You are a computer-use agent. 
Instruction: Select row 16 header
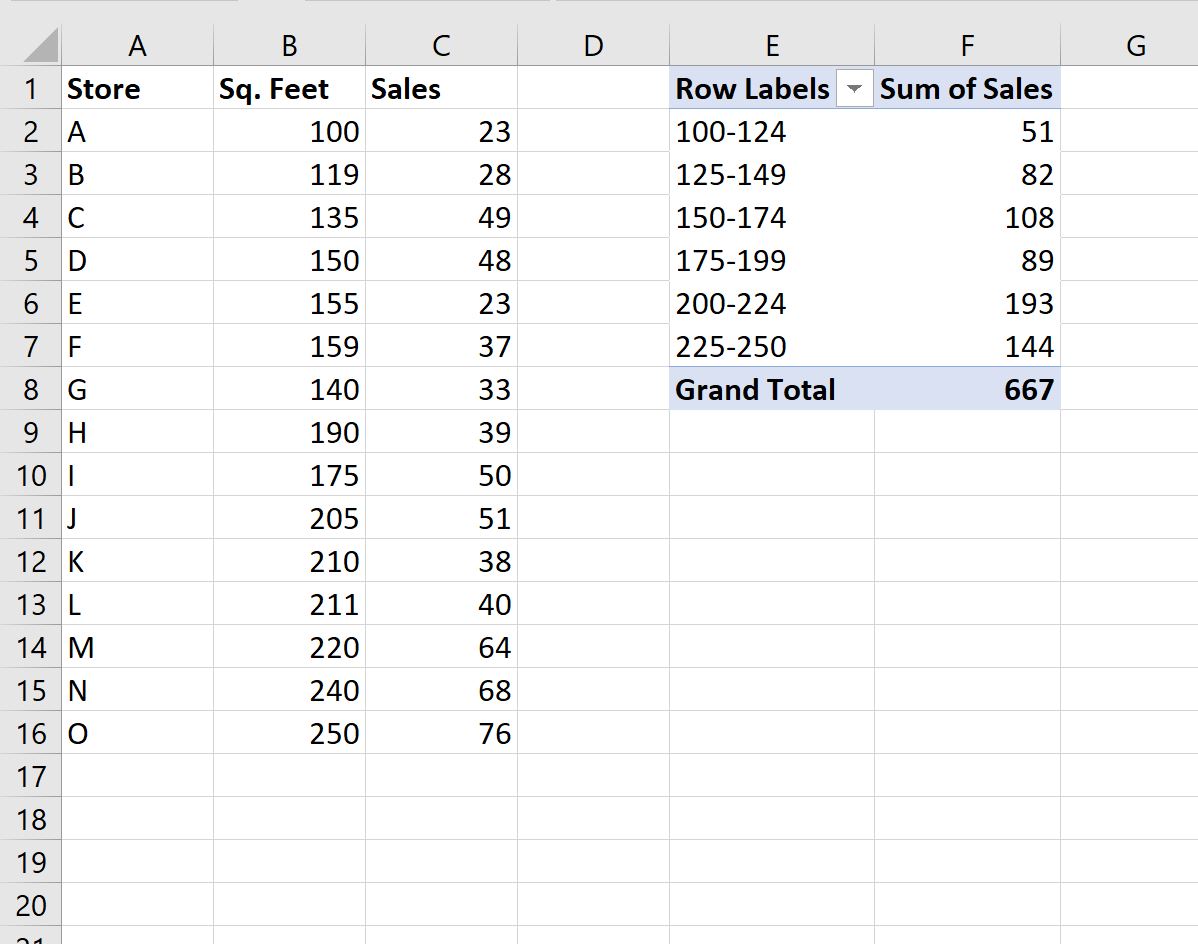[x=31, y=733]
